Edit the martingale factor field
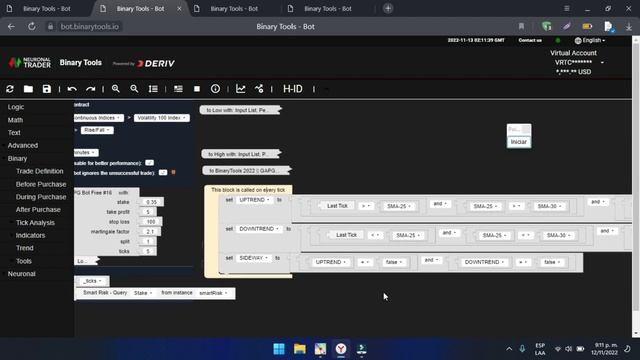 pos(150,231)
